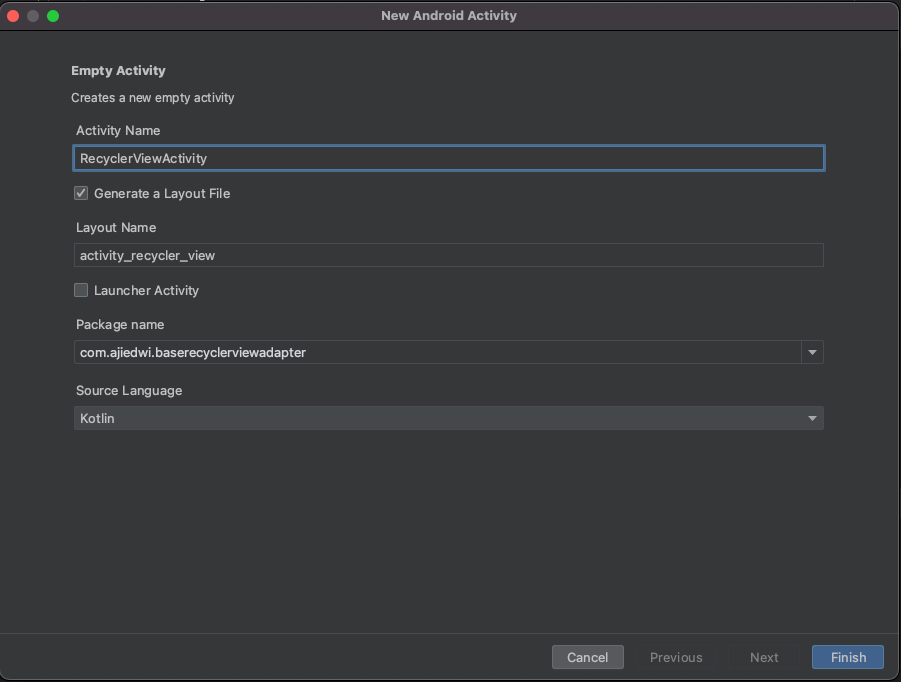Click inside the RecyclerViewActivity name field

click(448, 158)
